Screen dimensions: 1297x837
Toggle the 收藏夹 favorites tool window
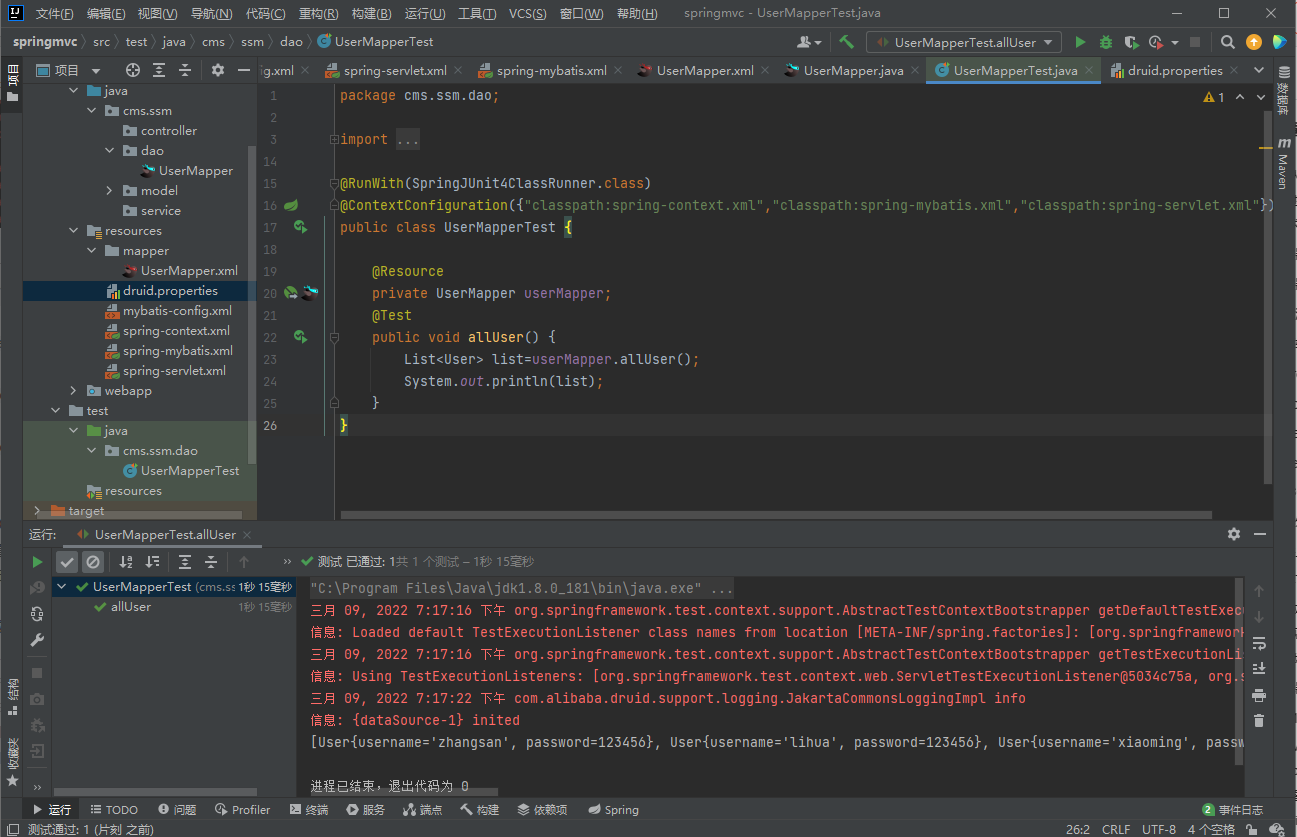[12, 762]
